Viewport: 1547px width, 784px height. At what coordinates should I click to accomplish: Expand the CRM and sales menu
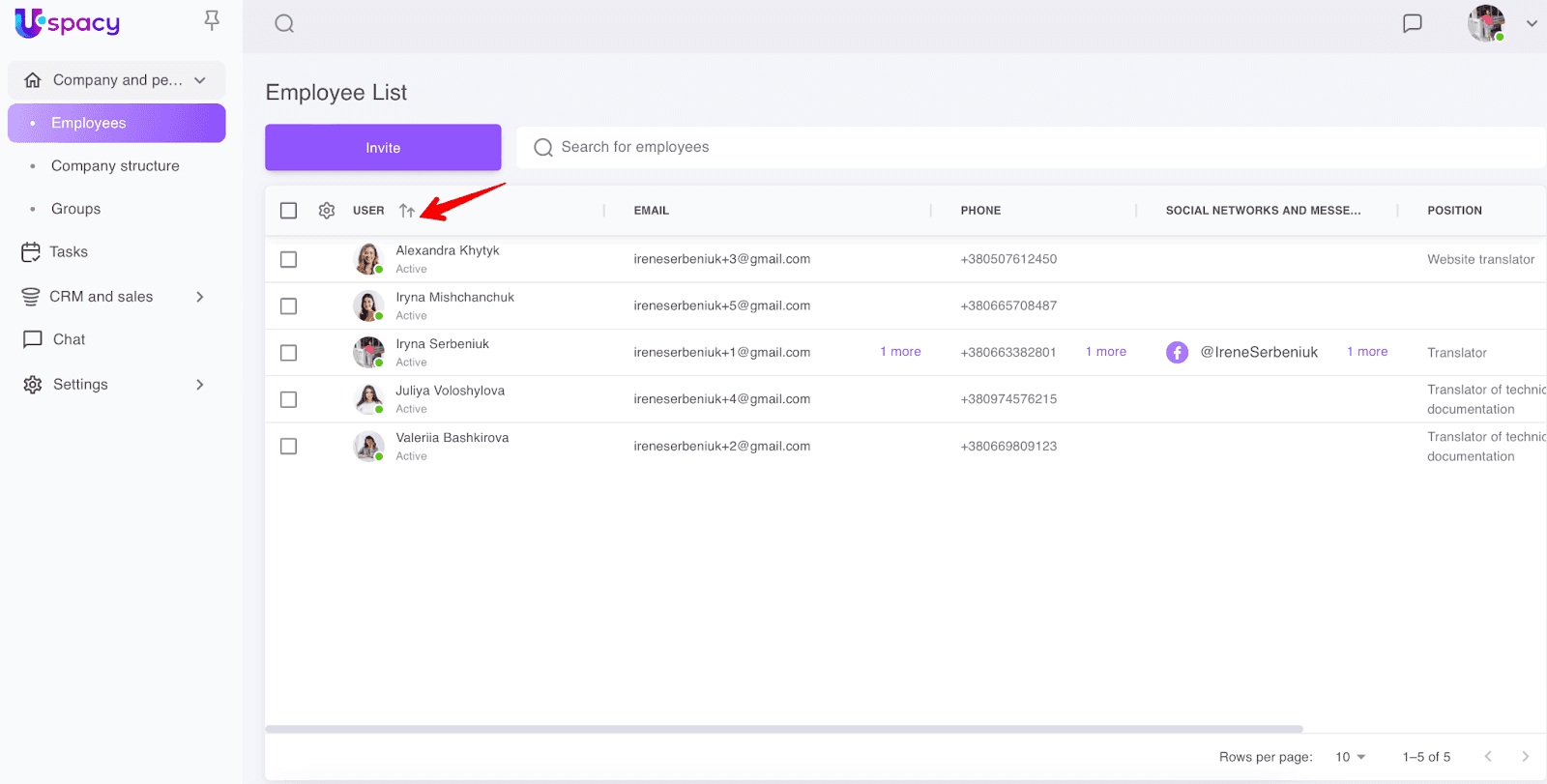200,297
